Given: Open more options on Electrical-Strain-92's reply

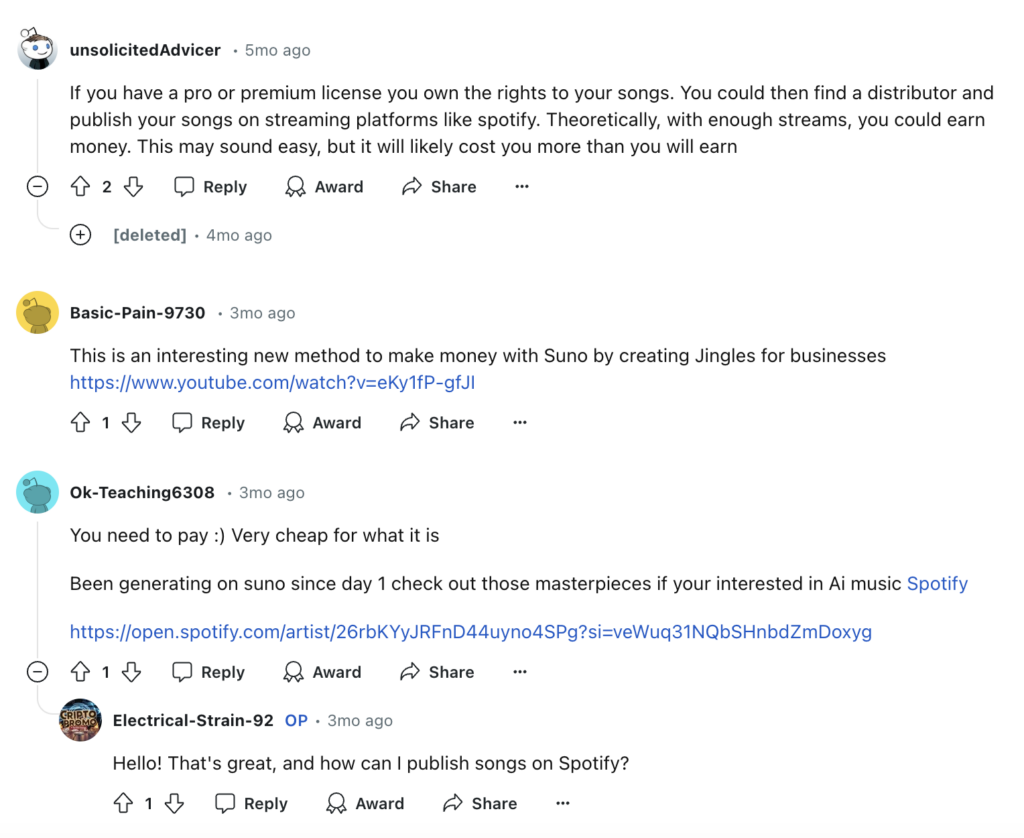Looking at the screenshot, I should click(563, 803).
